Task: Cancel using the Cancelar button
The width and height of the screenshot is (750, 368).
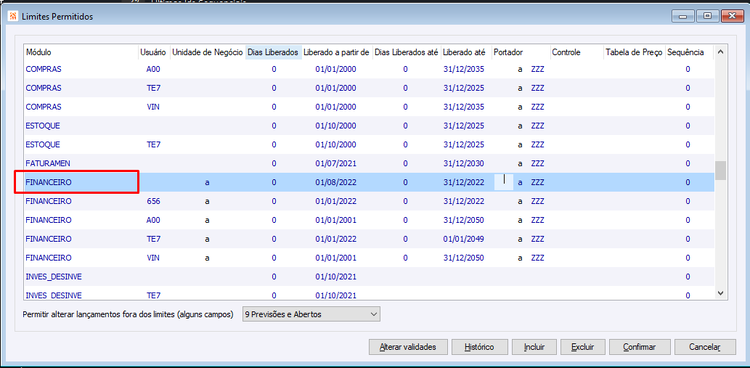Action: (x=704, y=347)
